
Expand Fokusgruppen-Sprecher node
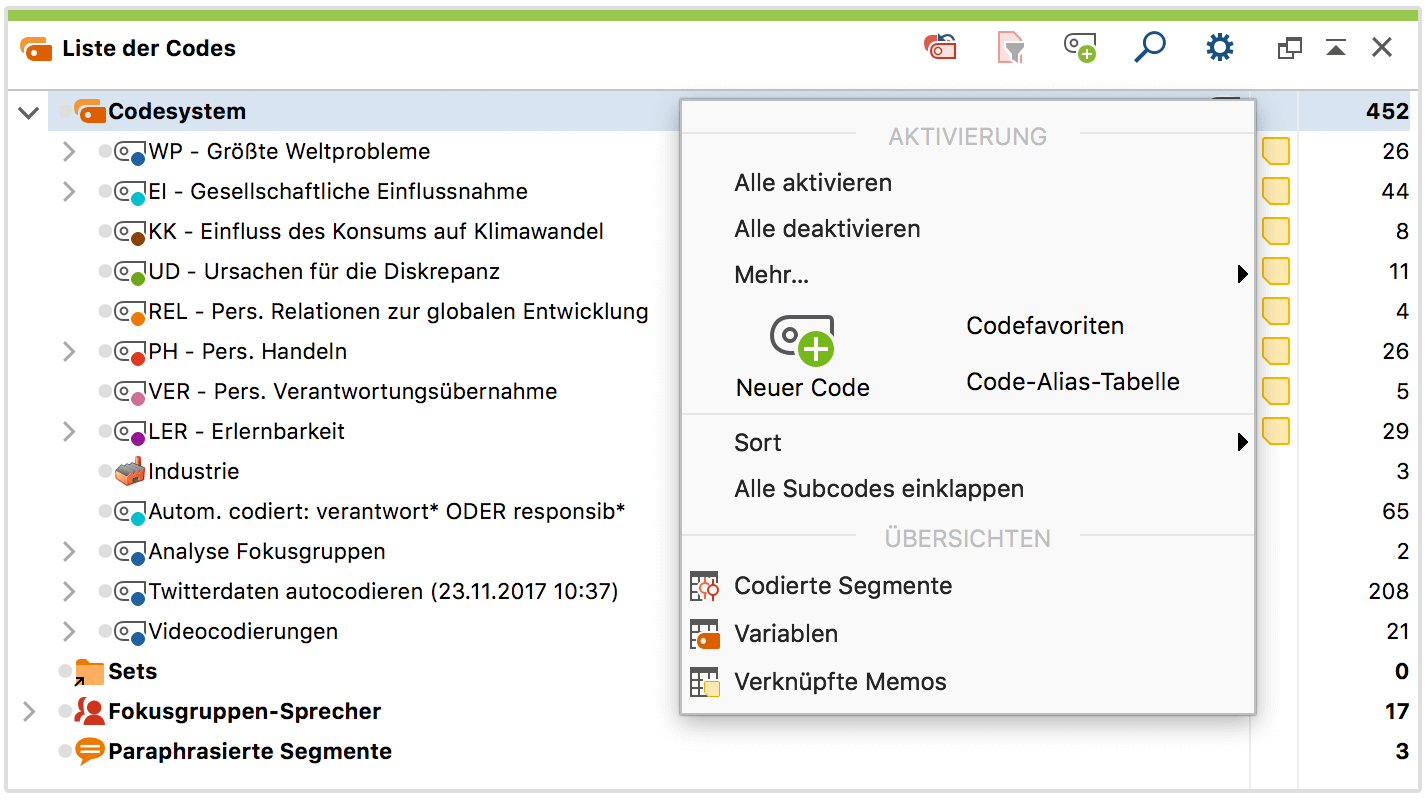click(x=28, y=711)
